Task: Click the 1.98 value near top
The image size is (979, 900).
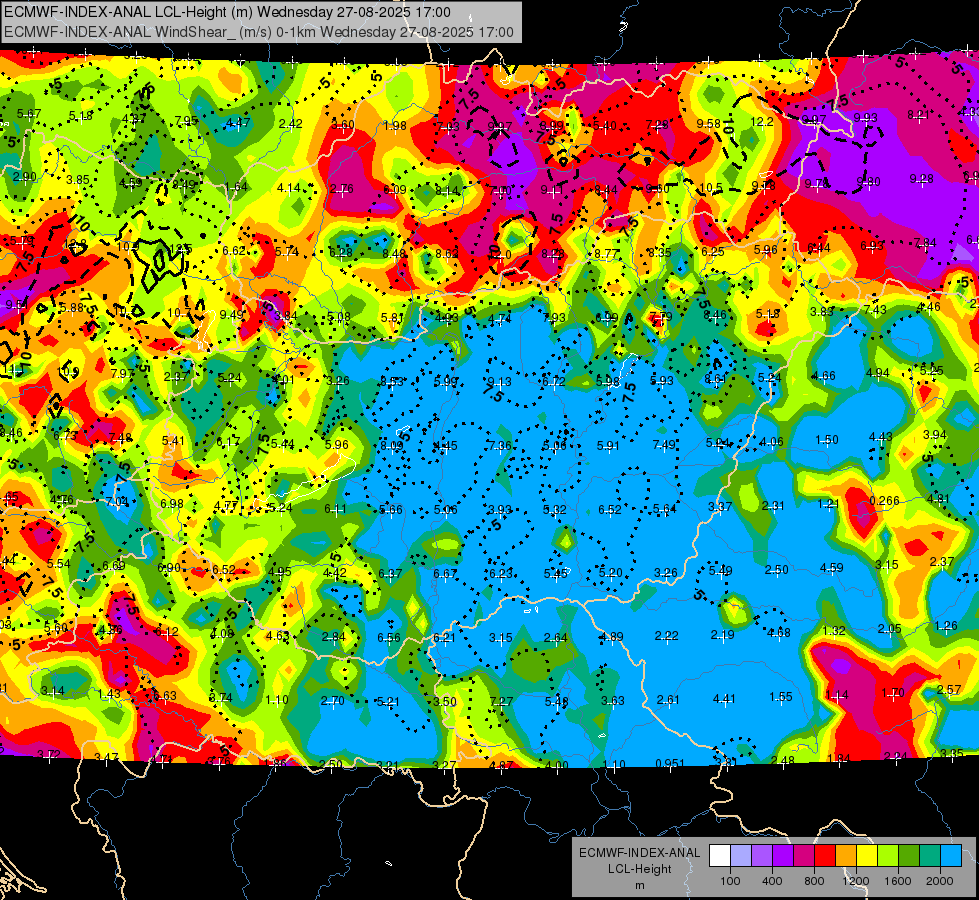Action: pyautogui.click(x=395, y=126)
